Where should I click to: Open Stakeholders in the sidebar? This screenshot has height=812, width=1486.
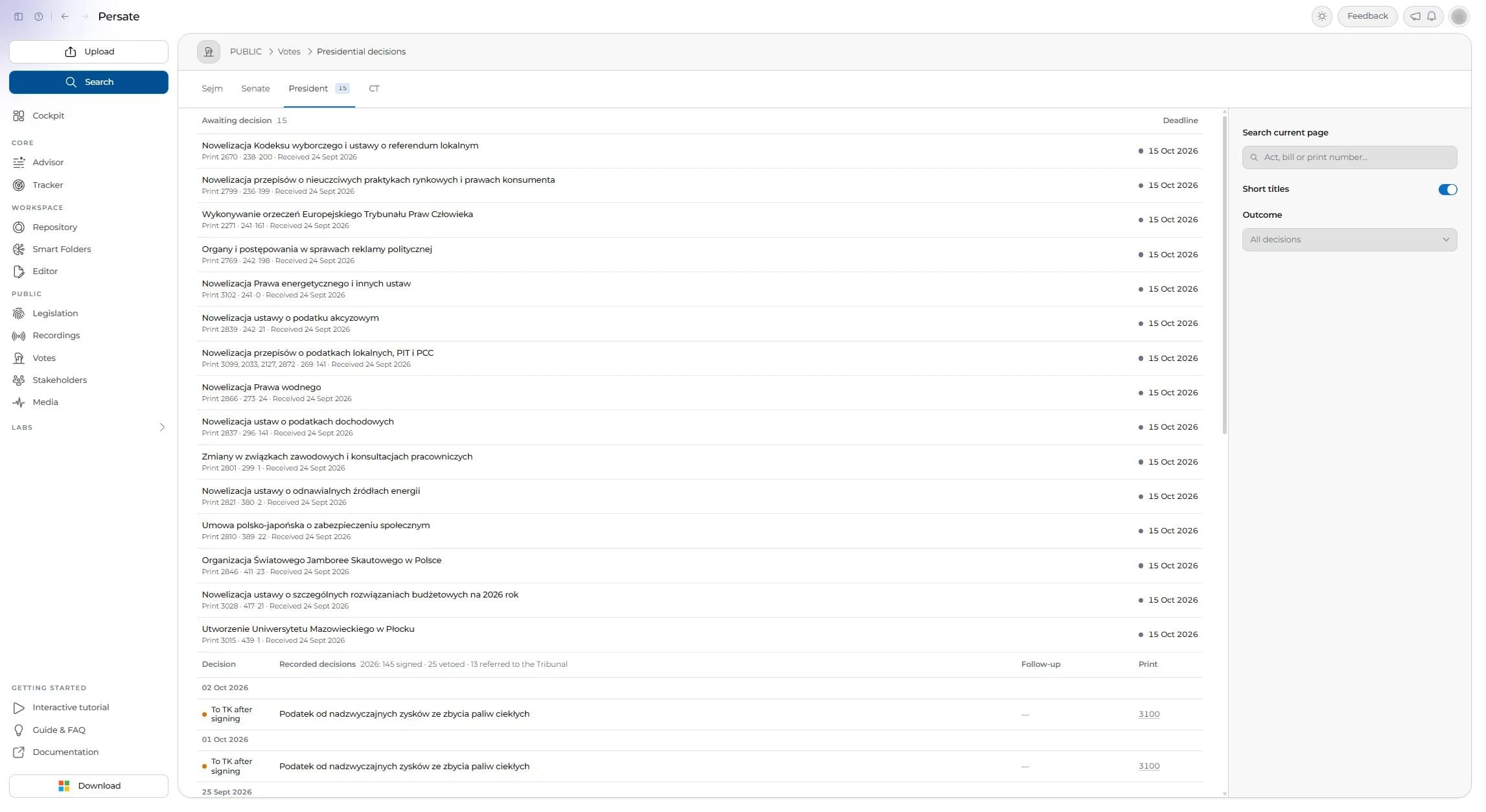point(89,380)
